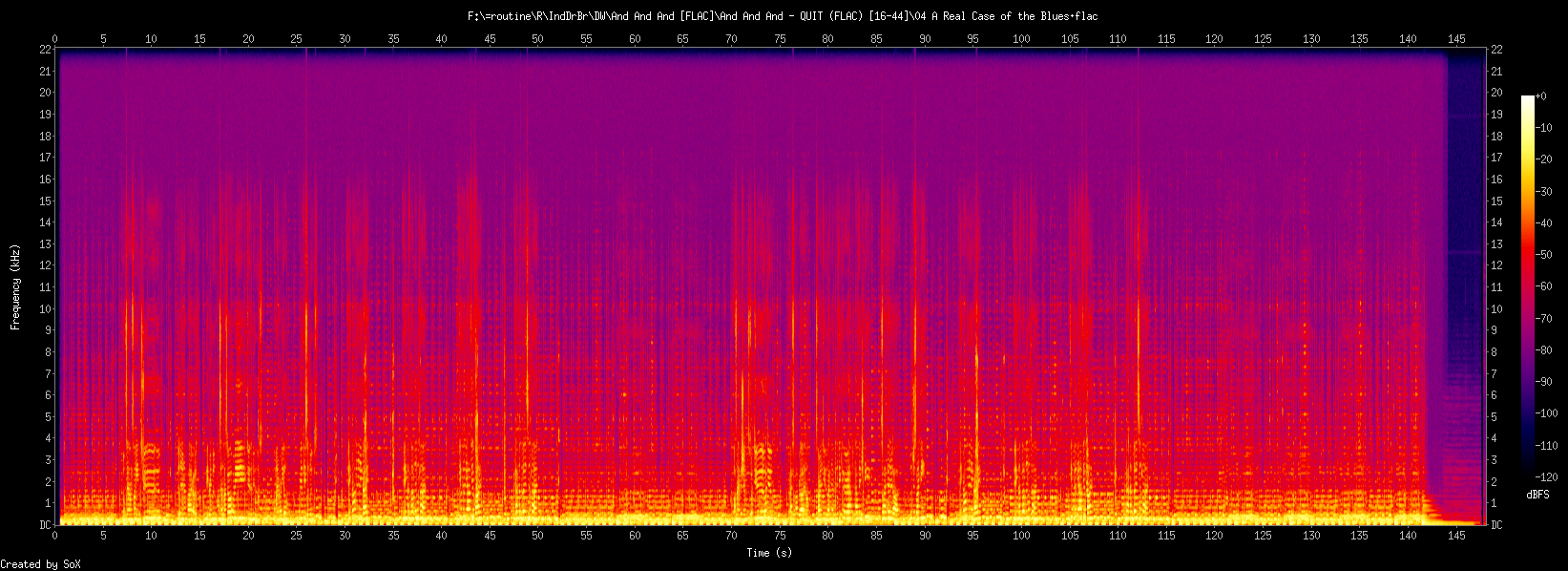Click the 'DC' label on right frequency axis
1568x571 pixels.
(1496, 525)
